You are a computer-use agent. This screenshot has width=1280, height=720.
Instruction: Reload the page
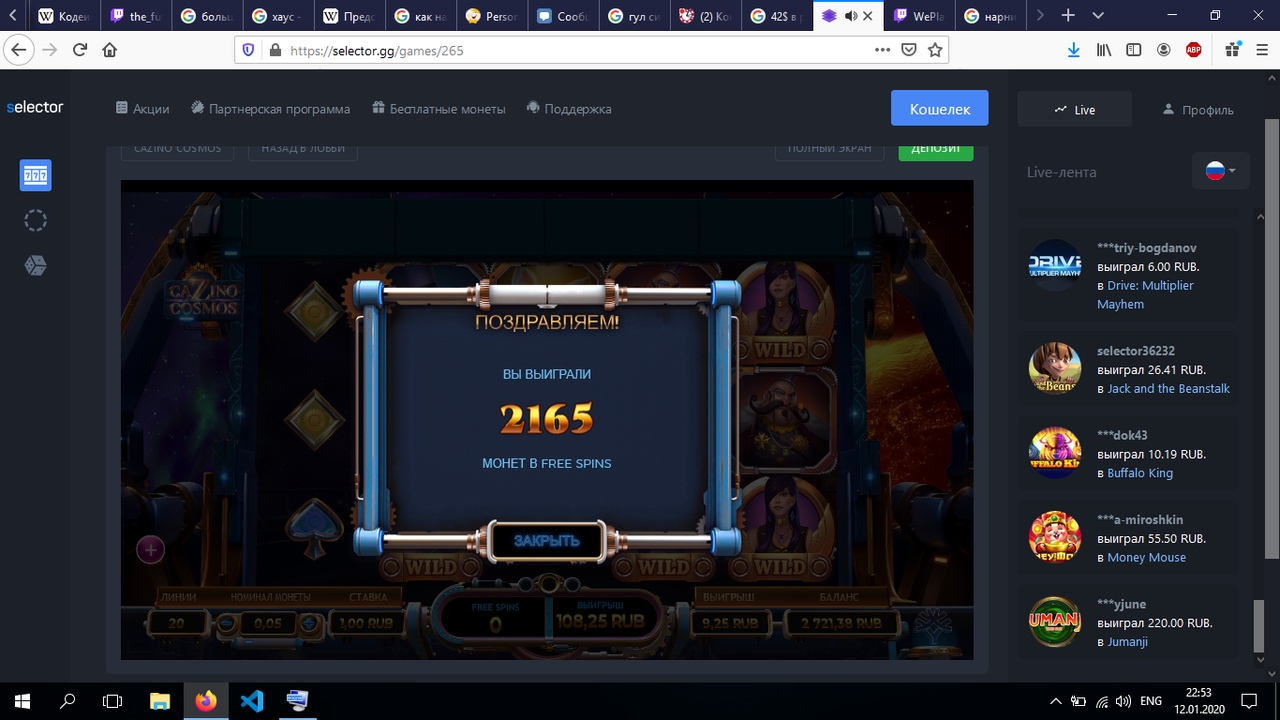coord(80,50)
